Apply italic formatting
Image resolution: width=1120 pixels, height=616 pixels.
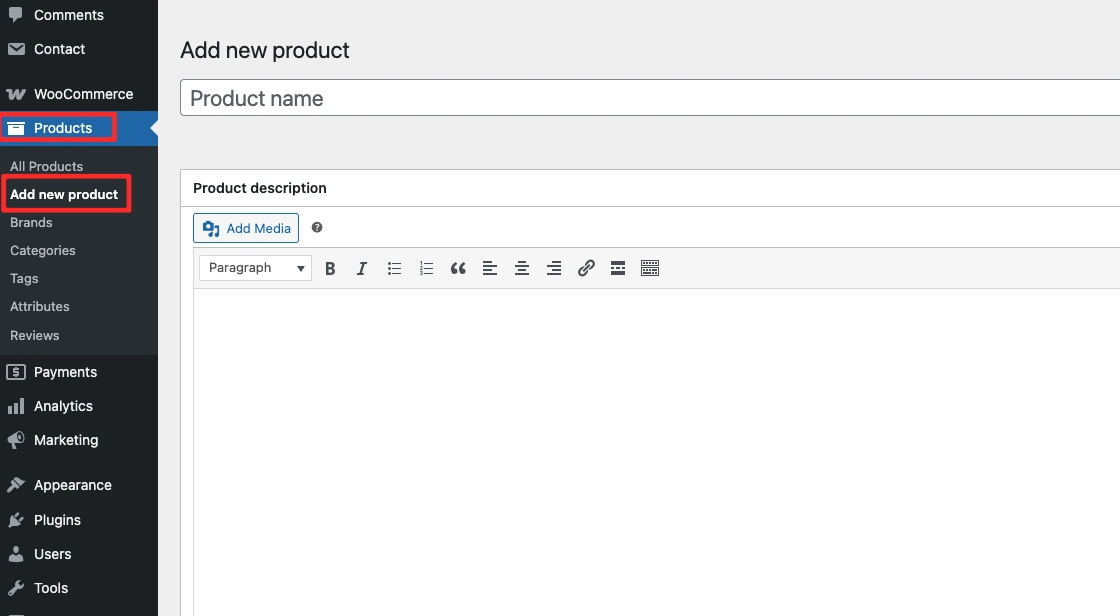362,268
